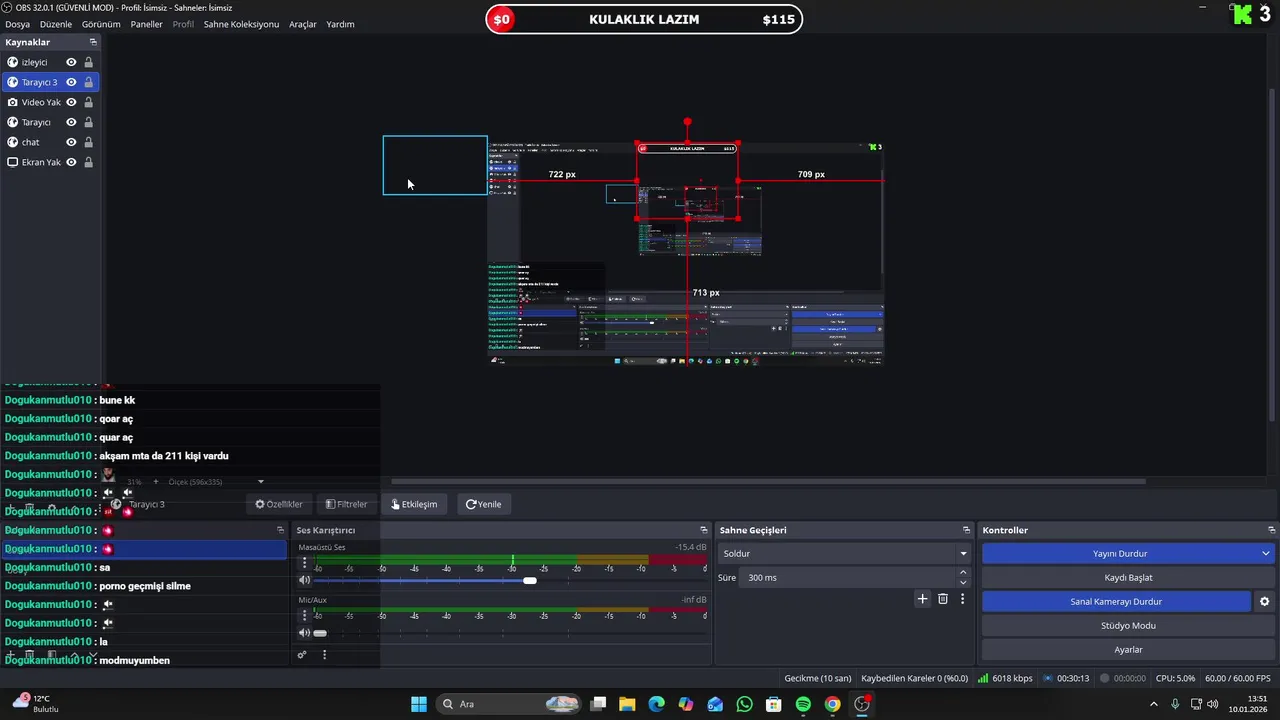Click the Ekran Yak monitor source icon

[x=12, y=162]
